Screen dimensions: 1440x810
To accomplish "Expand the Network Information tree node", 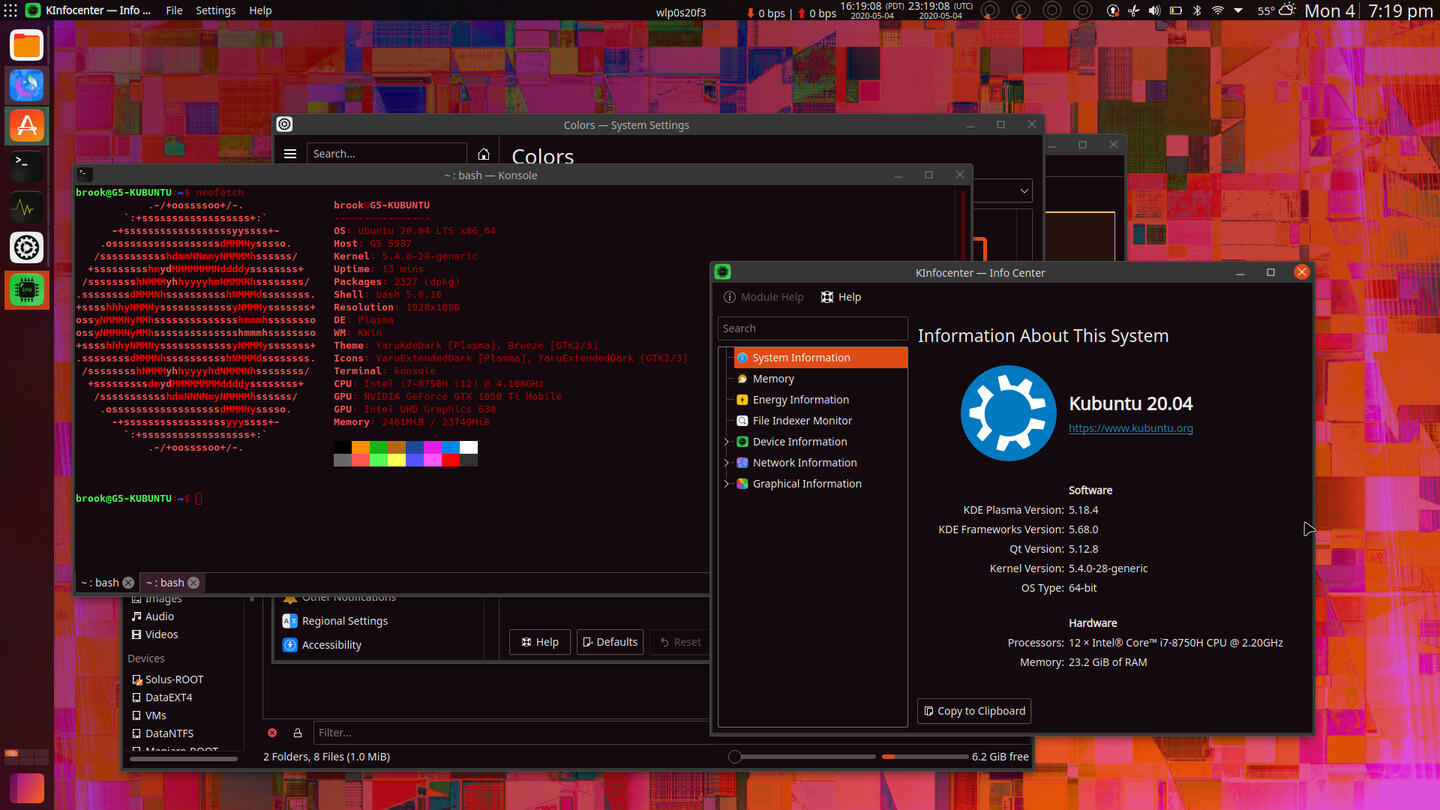I will pos(727,463).
